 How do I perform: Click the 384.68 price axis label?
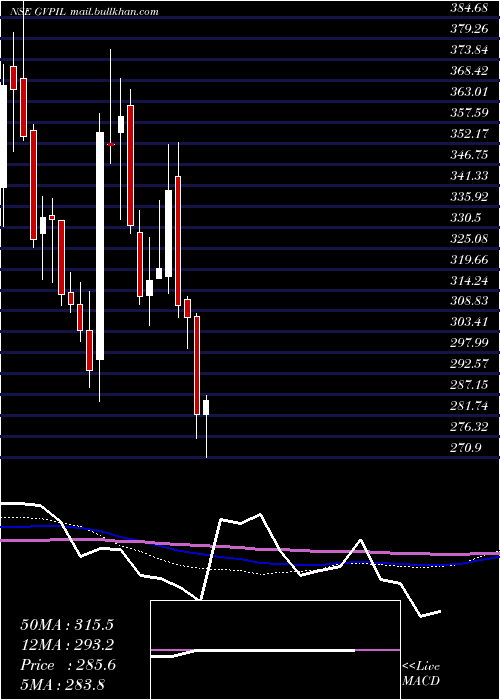[x=470, y=8]
